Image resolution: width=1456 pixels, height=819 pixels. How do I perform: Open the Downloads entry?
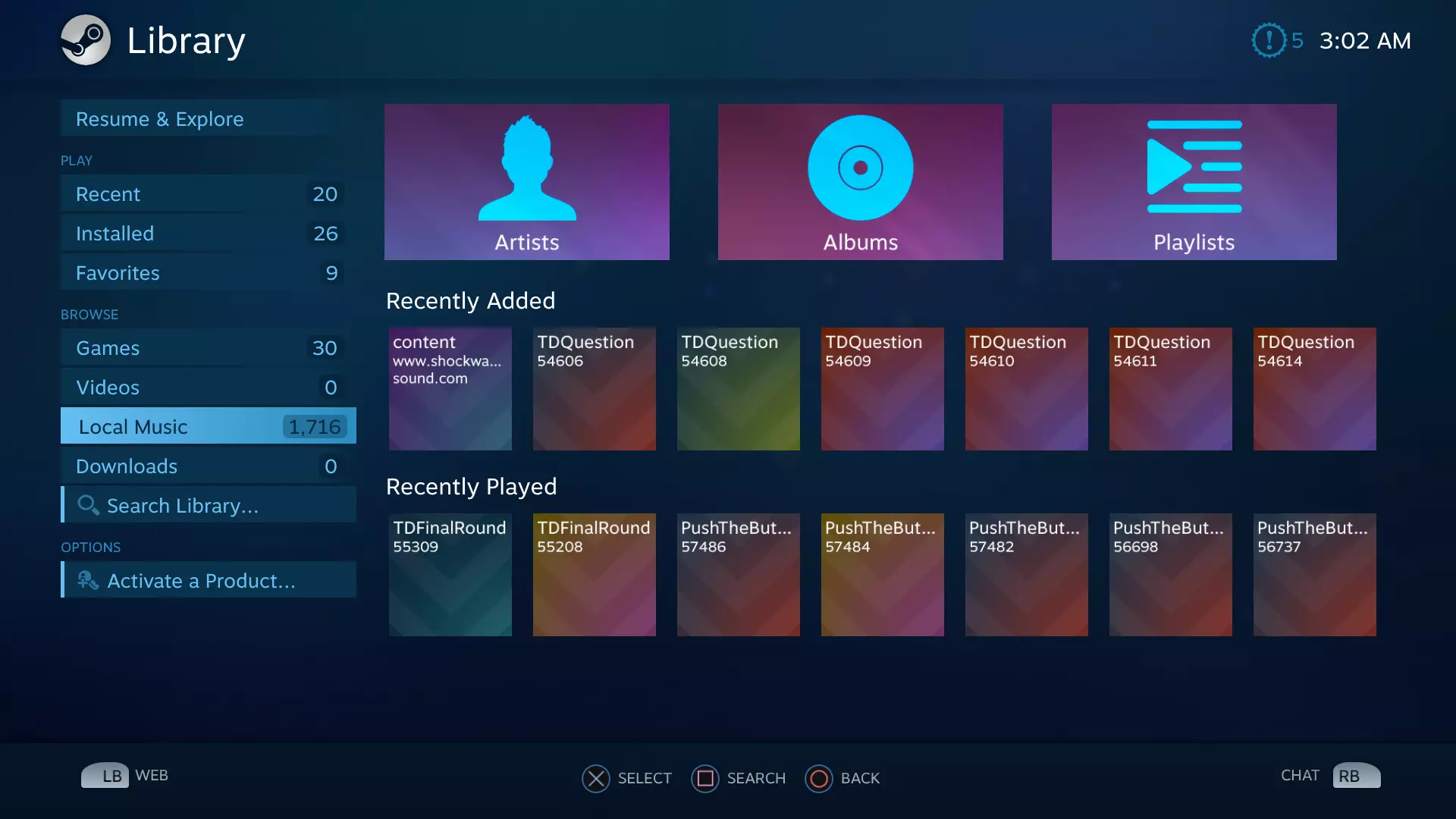click(x=201, y=466)
